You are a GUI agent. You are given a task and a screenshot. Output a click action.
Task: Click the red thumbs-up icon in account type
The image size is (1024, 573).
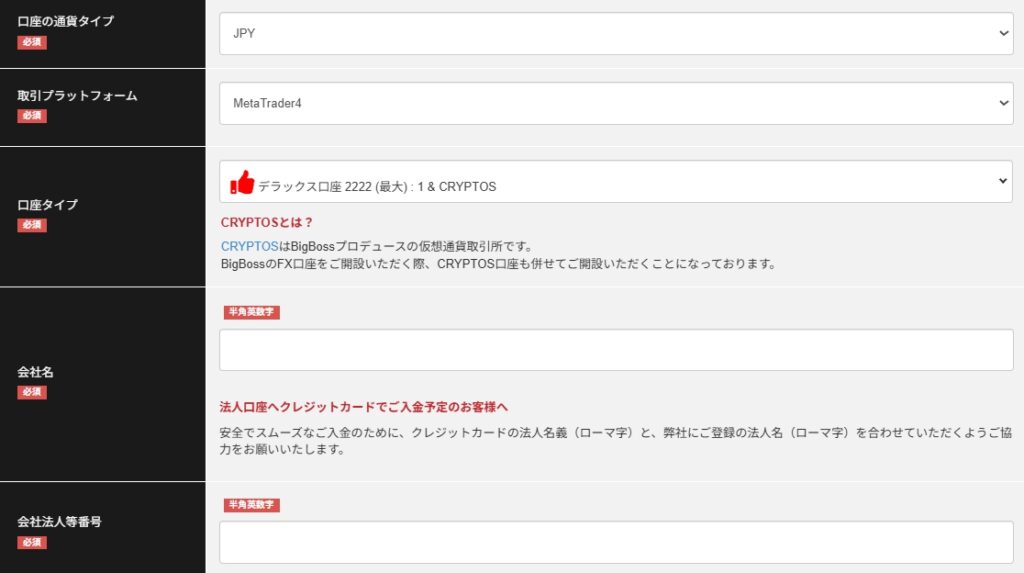point(242,183)
